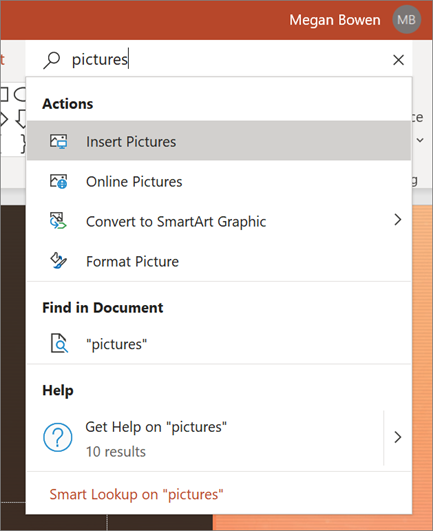The width and height of the screenshot is (433, 531).
Task: Click the Convert to SmartArt Graphic icon
Action: 58,221
